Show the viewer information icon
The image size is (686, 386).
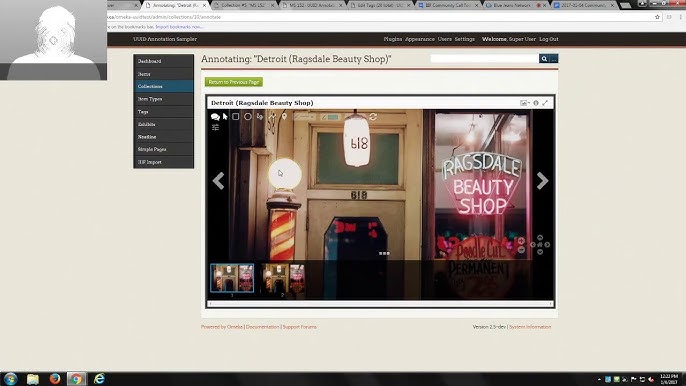pos(536,103)
